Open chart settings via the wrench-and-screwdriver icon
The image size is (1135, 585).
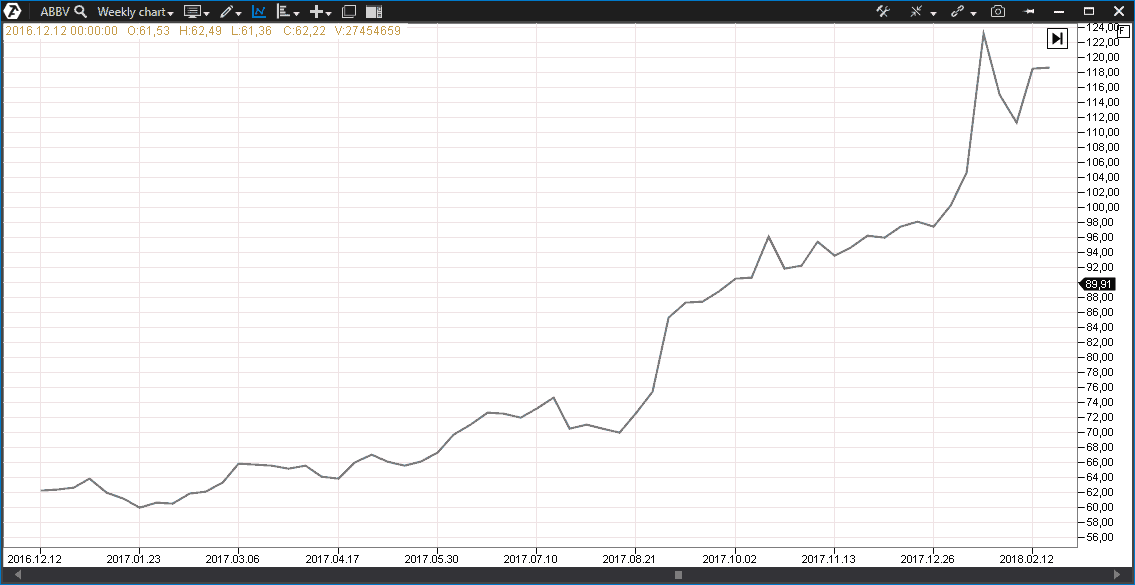[x=883, y=11]
